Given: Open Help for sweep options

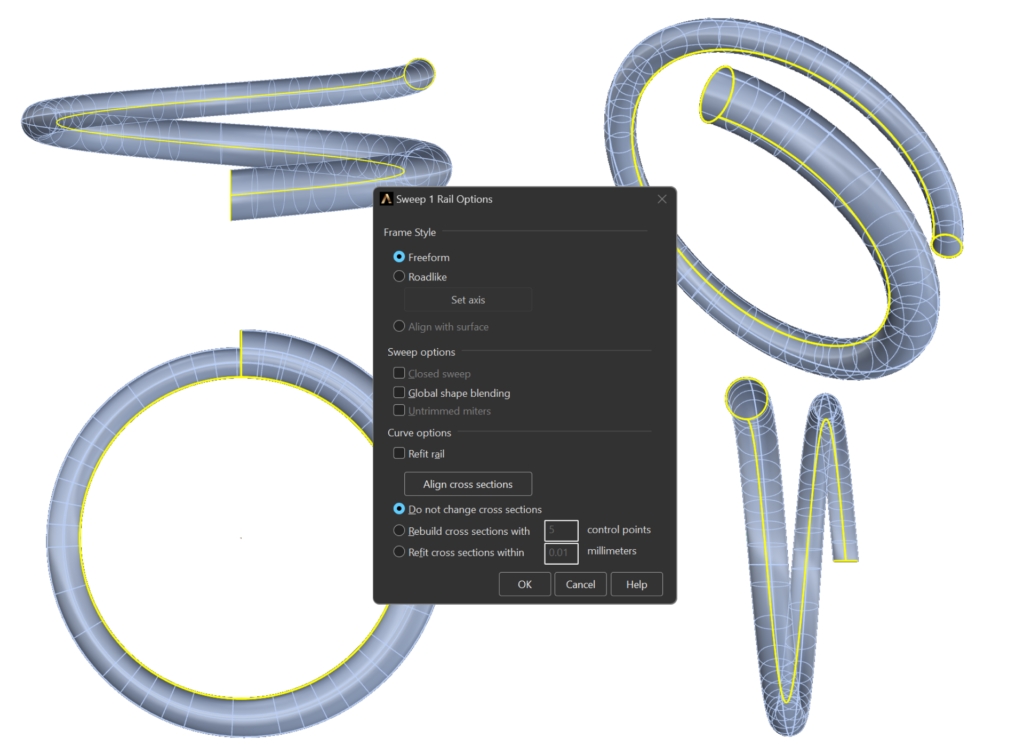Looking at the screenshot, I should pyautogui.click(x=637, y=584).
